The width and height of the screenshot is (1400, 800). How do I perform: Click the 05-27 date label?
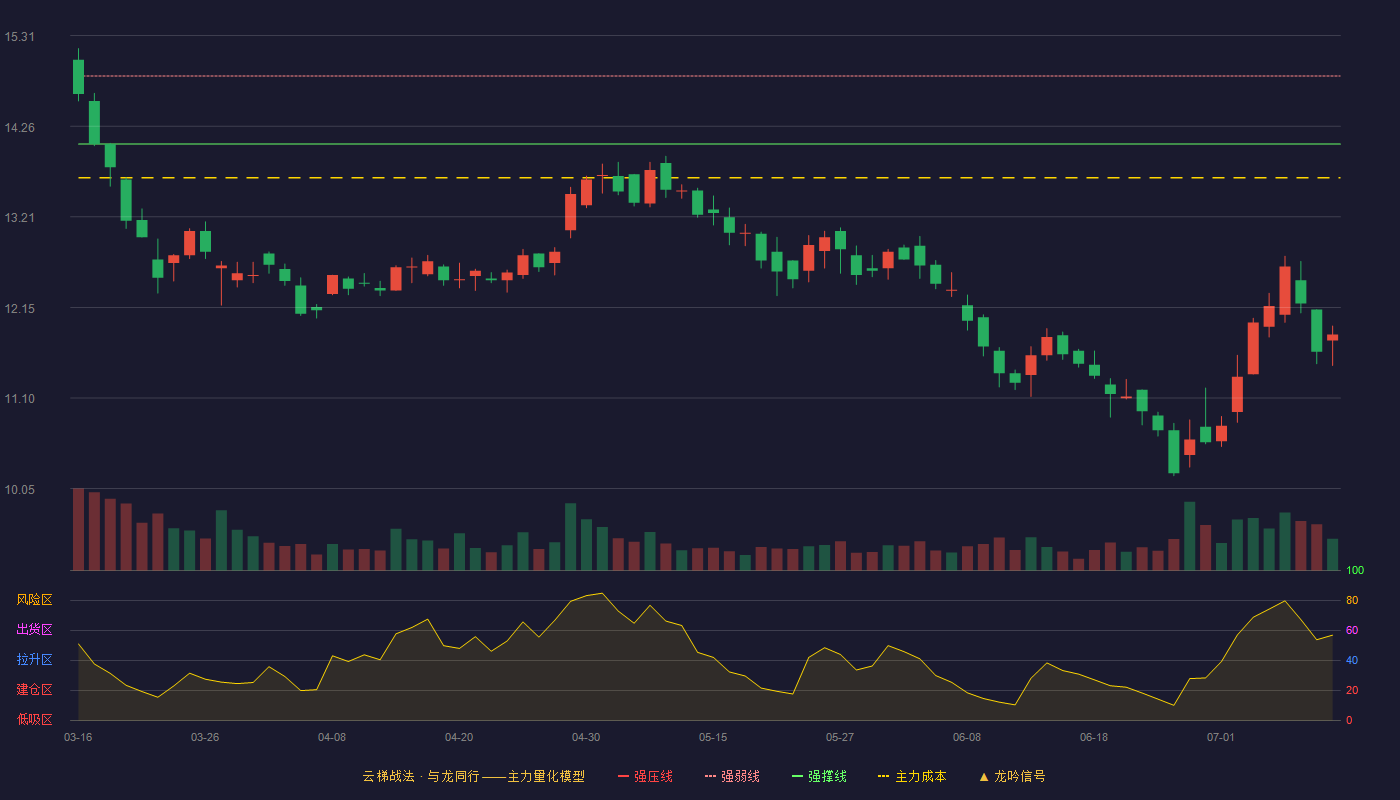pos(840,737)
